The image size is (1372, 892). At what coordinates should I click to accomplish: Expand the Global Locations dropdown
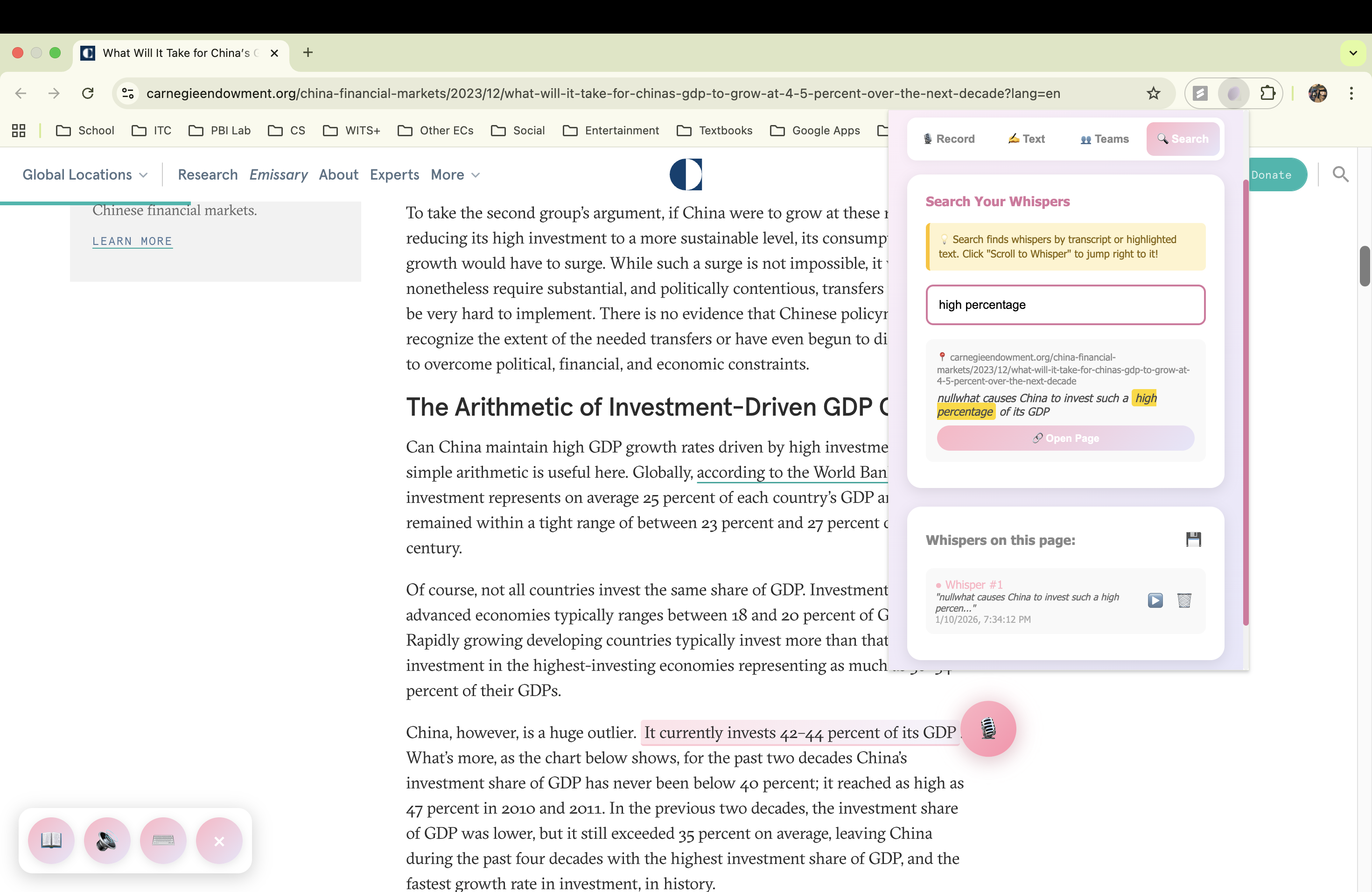[x=85, y=174]
